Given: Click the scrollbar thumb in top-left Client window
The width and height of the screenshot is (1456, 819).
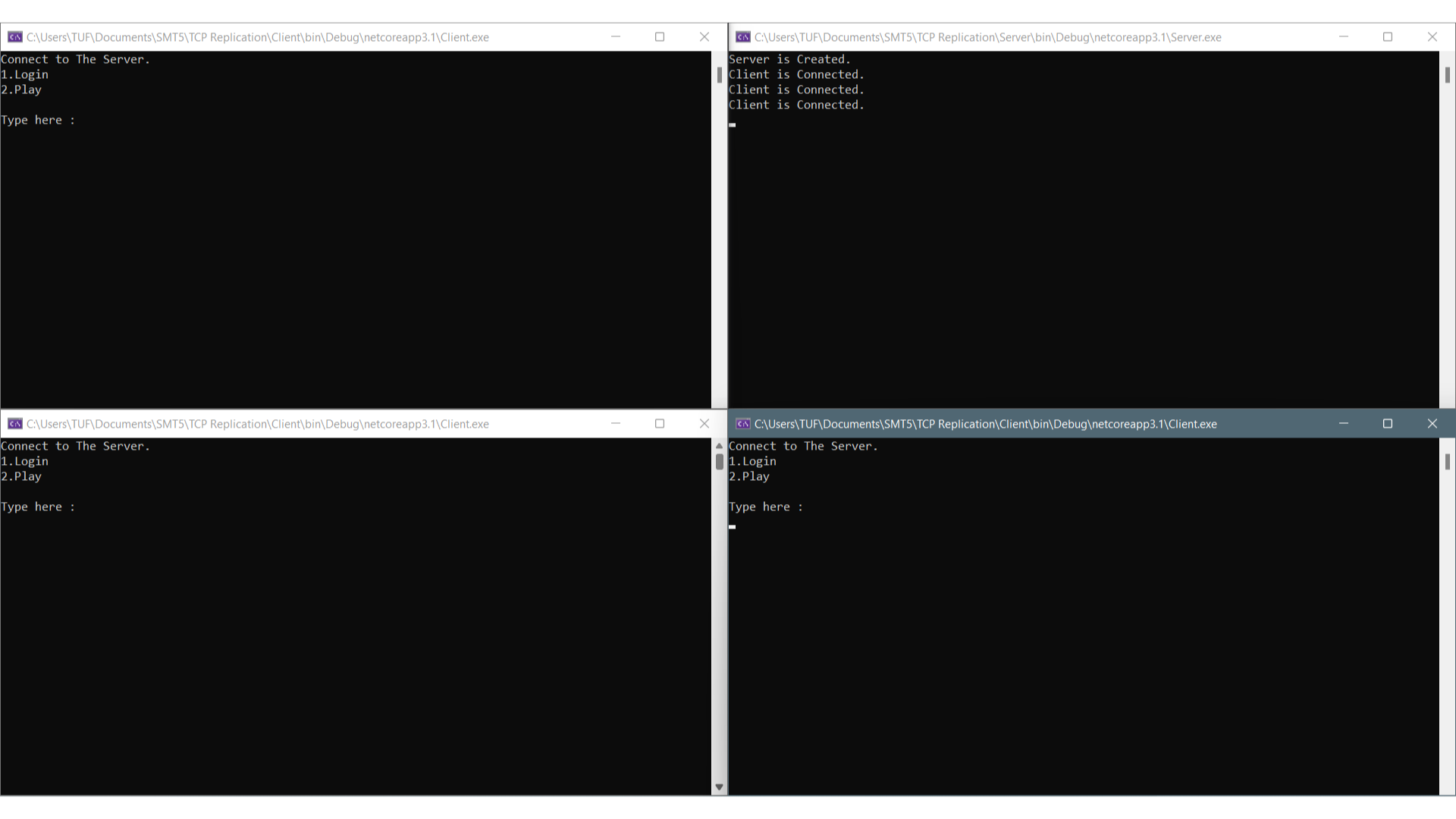Looking at the screenshot, I should (x=719, y=74).
